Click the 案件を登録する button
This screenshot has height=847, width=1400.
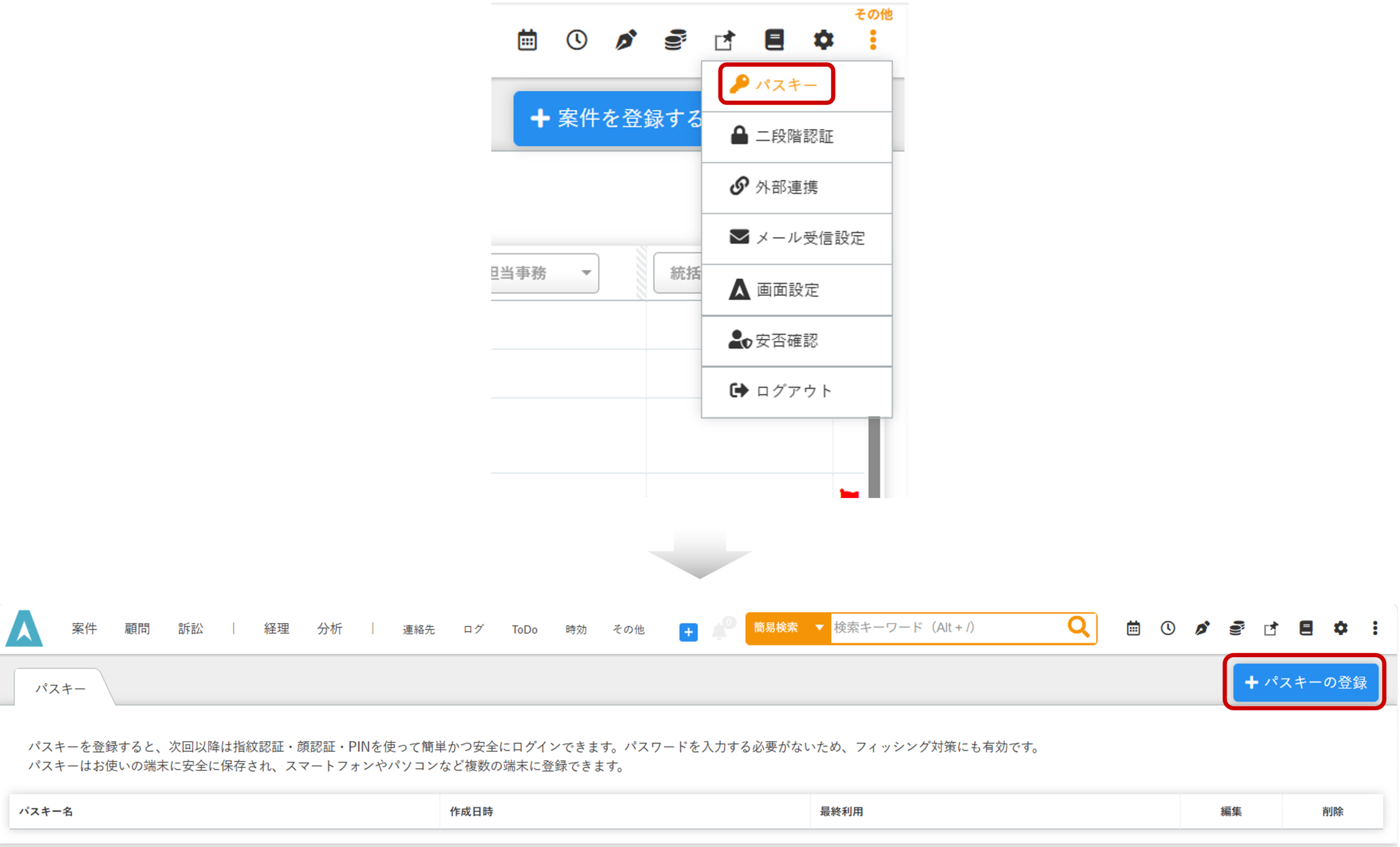608,118
